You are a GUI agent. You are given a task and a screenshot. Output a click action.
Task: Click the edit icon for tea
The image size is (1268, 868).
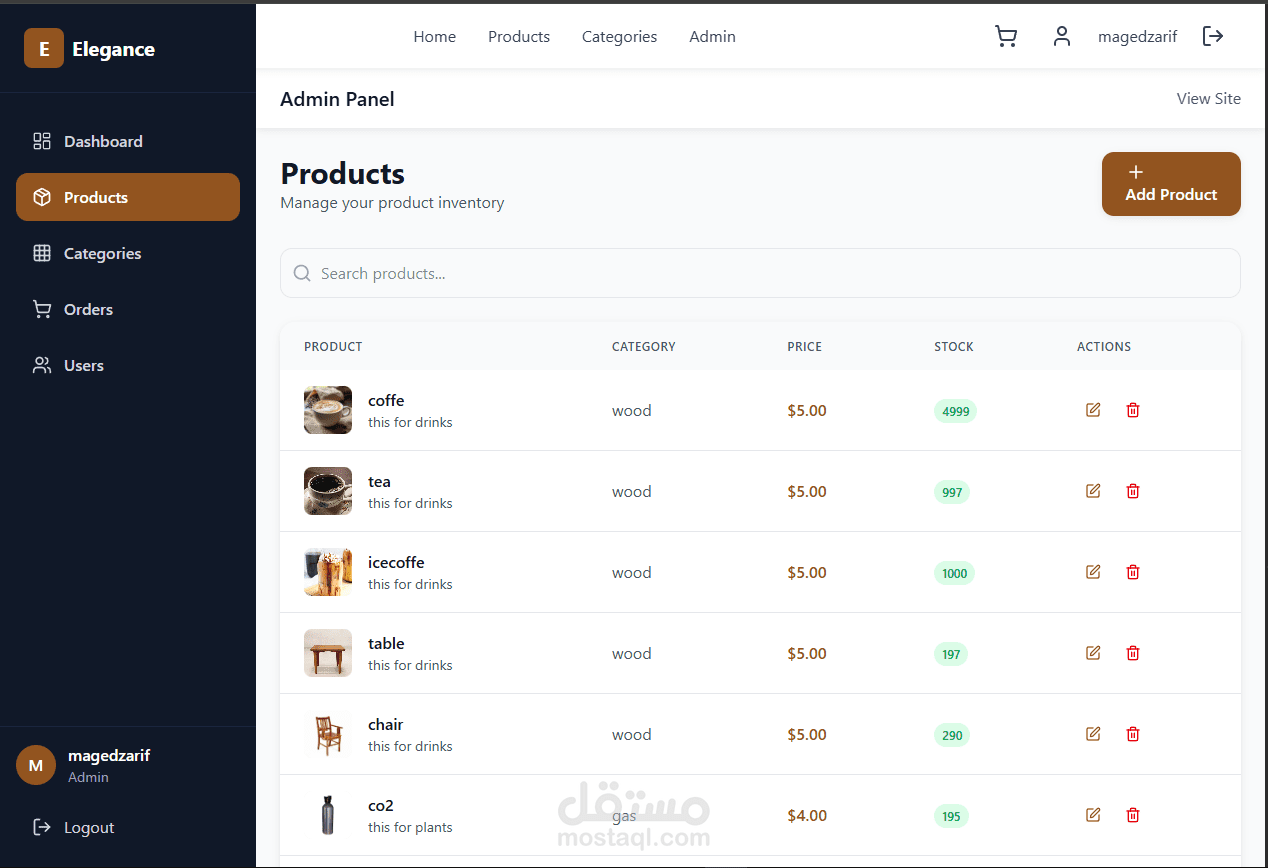pyautogui.click(x=1093, y=491)
